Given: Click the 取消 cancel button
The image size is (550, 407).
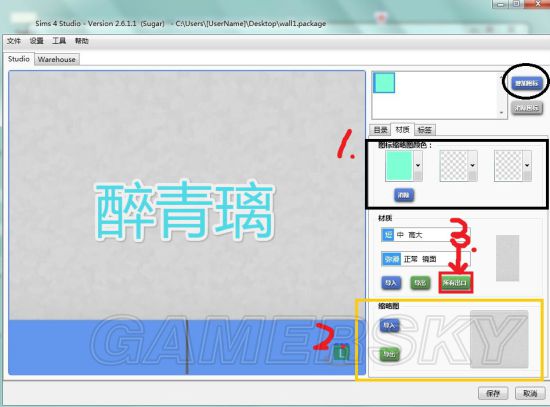Looking at the screenshot, I should (530, 393).
